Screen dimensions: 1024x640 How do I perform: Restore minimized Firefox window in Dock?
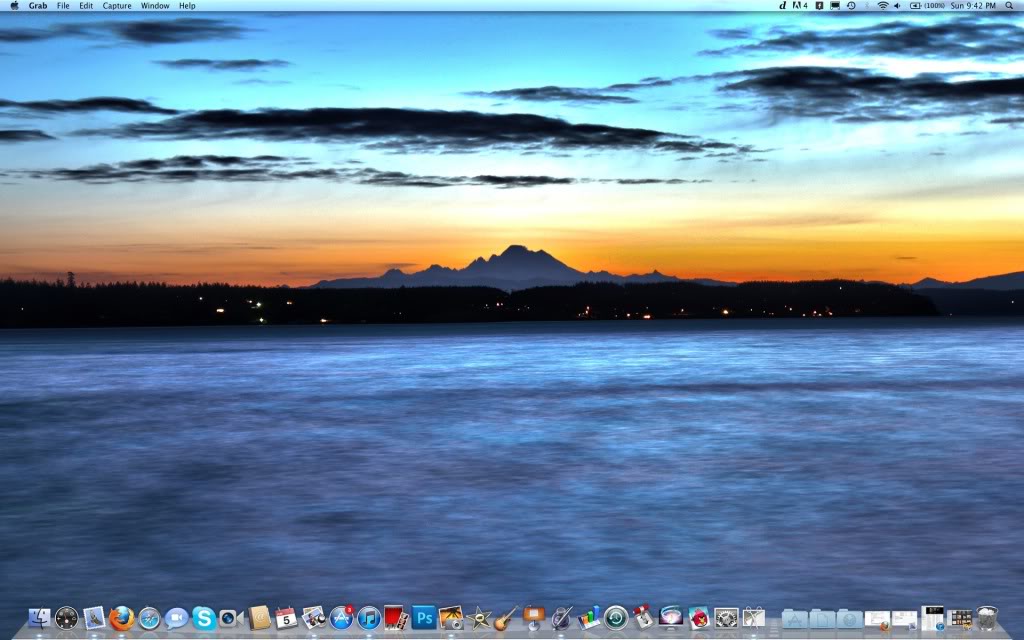[x=877, y=620]
